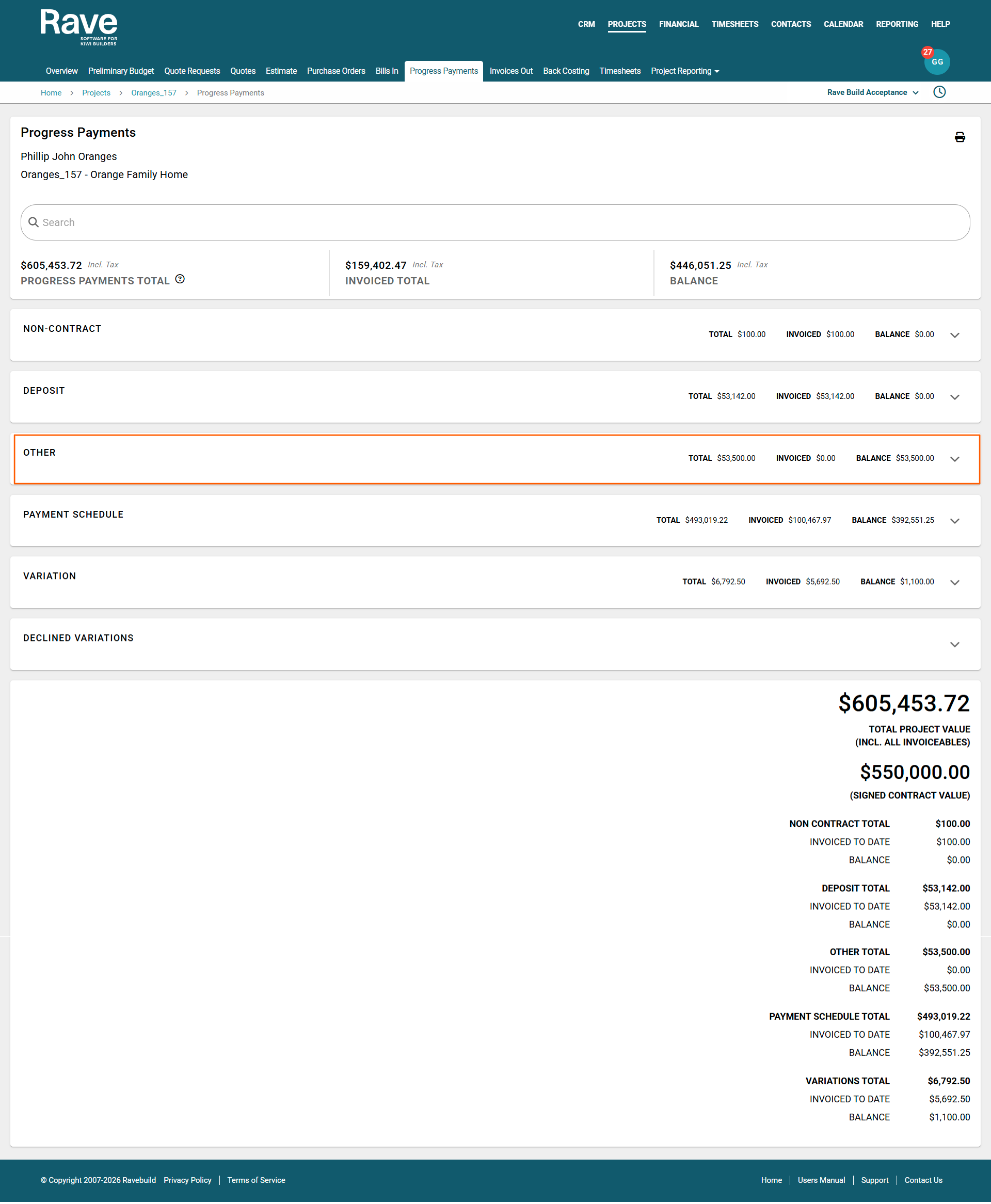This screenshot has width=991, height=1204.
Task: Click the Progress Payments Total help icon
Action: coord(180,279)
